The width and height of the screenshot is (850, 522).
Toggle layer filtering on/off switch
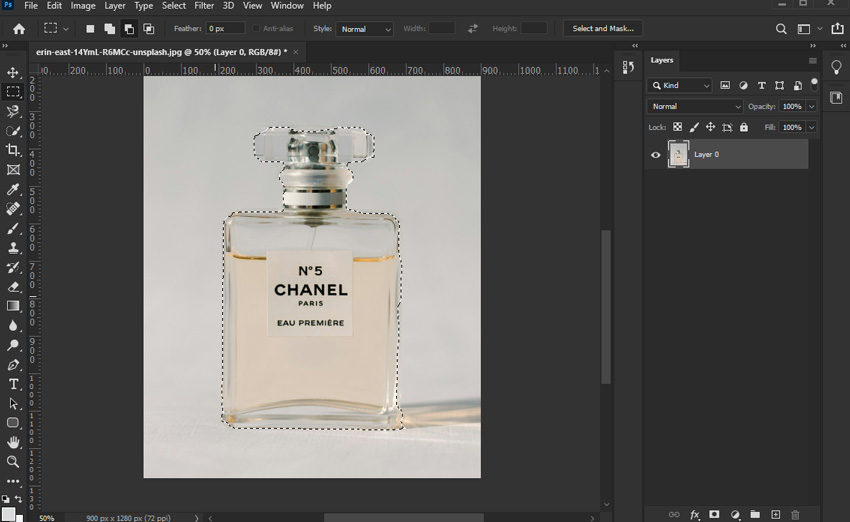814,85
